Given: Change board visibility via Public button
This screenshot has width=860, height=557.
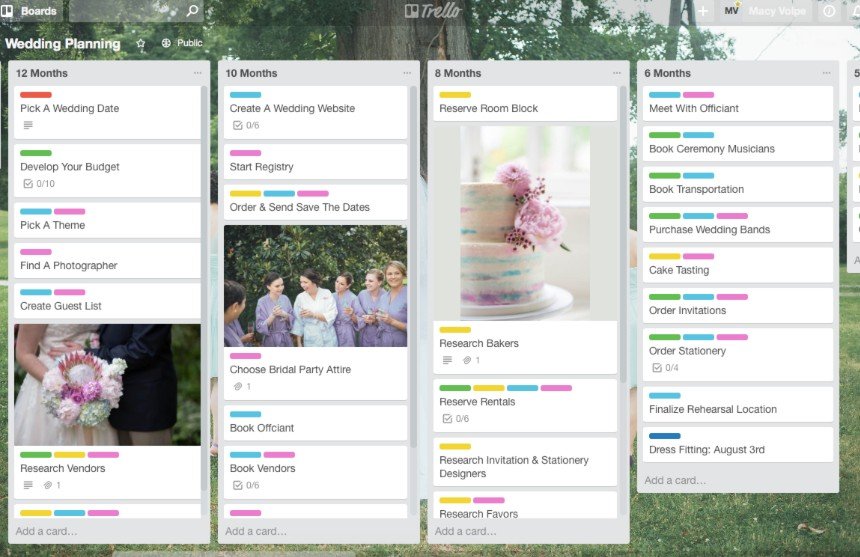Looking at the screenshot, I should 182,43.
